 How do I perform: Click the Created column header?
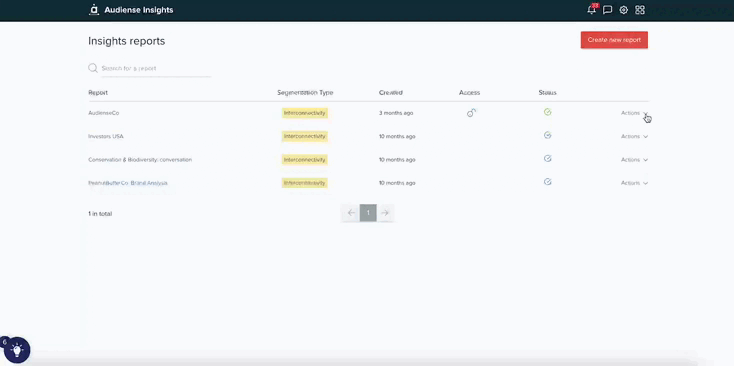coord(391,93)
